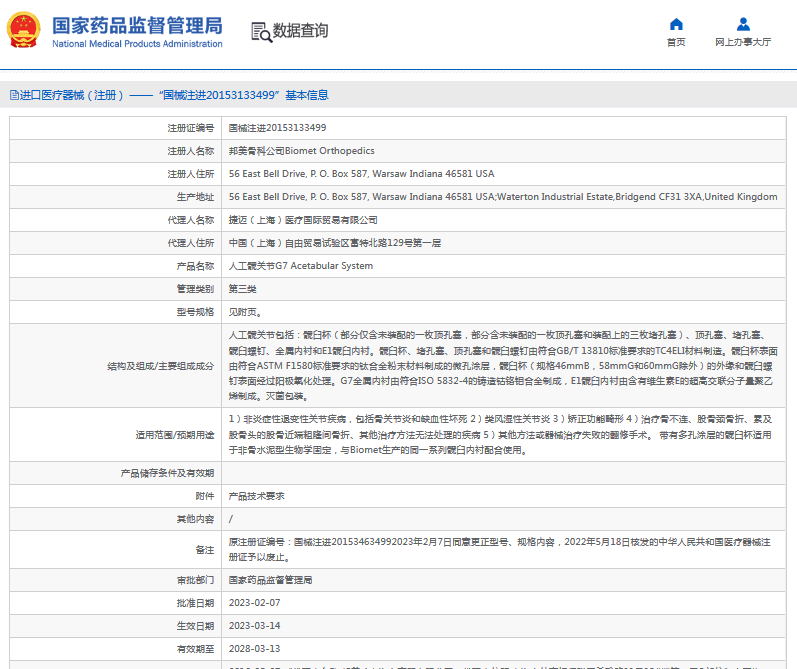
Task: Click the 附件 label
Action: [205, 496]
